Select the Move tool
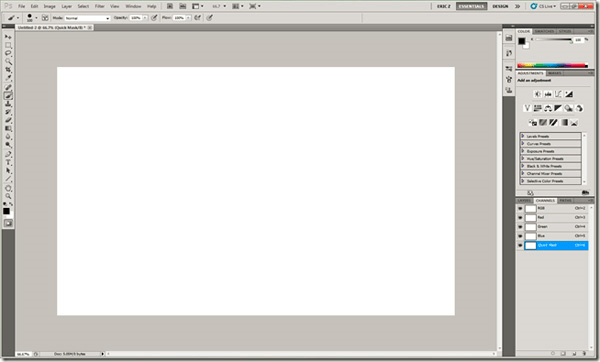Image resolution: width=600 pixels, height=362 pixels. 8,37
